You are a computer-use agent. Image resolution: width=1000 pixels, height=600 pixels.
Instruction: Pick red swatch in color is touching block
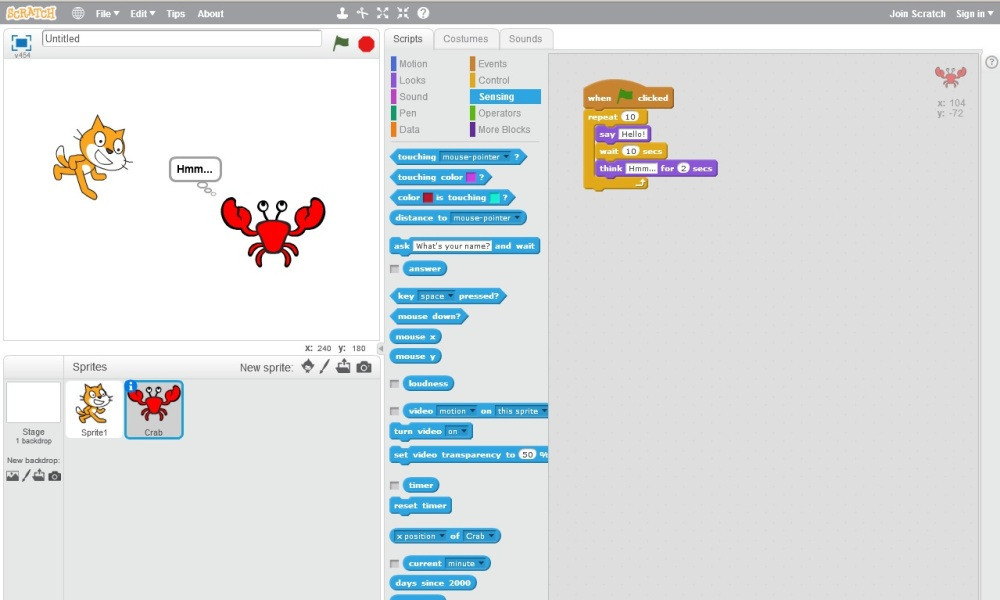(x=428, y=198)
